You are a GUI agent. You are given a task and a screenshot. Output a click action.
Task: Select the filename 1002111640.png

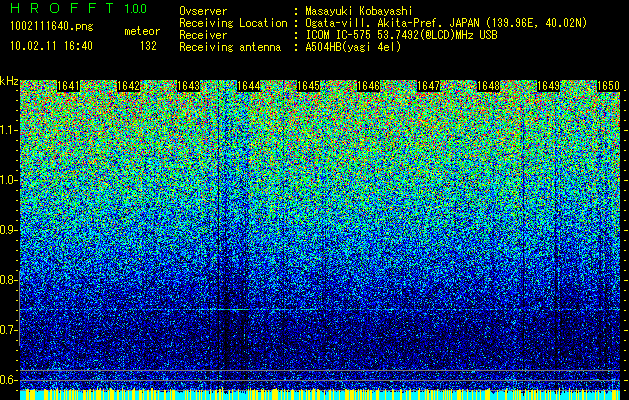pos(52,27)
